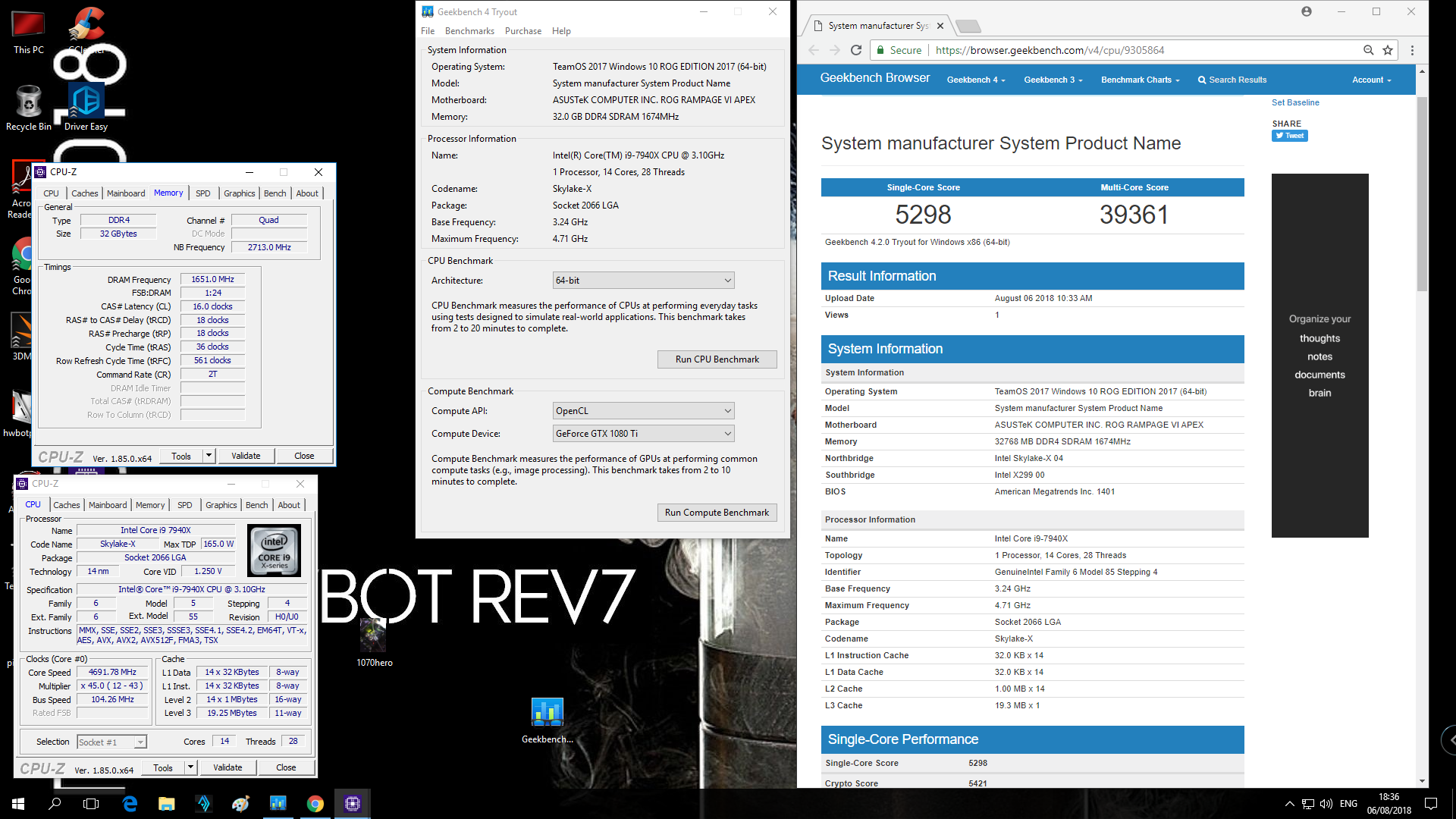This screenshot has height=819, width=1456.
Task: Switch to CPU-Z in the taskbar
Action: pos(353,804)
